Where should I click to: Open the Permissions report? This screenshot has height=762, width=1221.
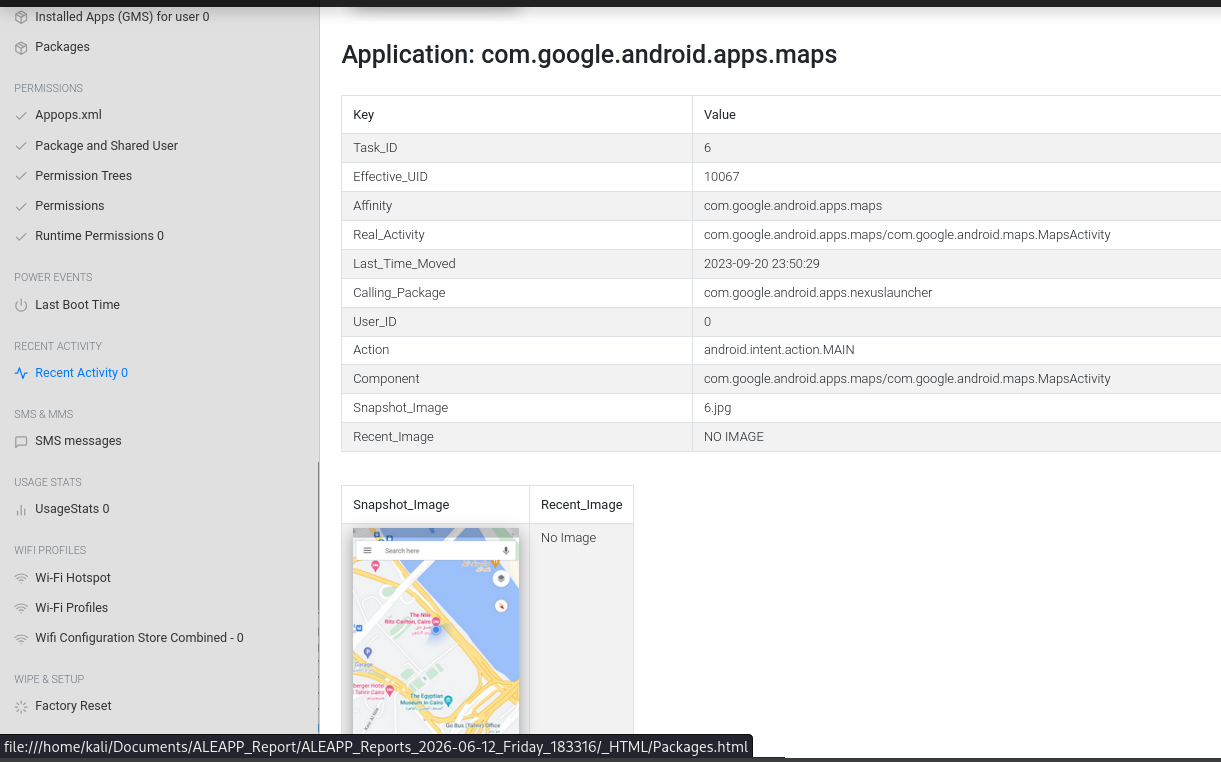[x=69, y=206]
